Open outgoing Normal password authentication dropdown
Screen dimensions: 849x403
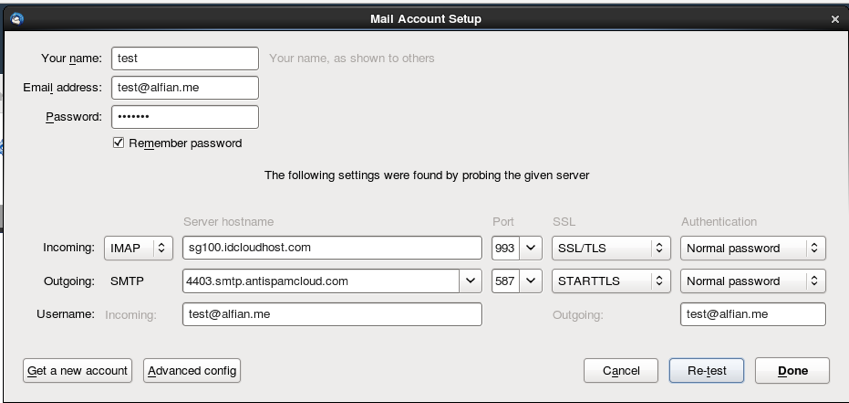coord(753,281)
